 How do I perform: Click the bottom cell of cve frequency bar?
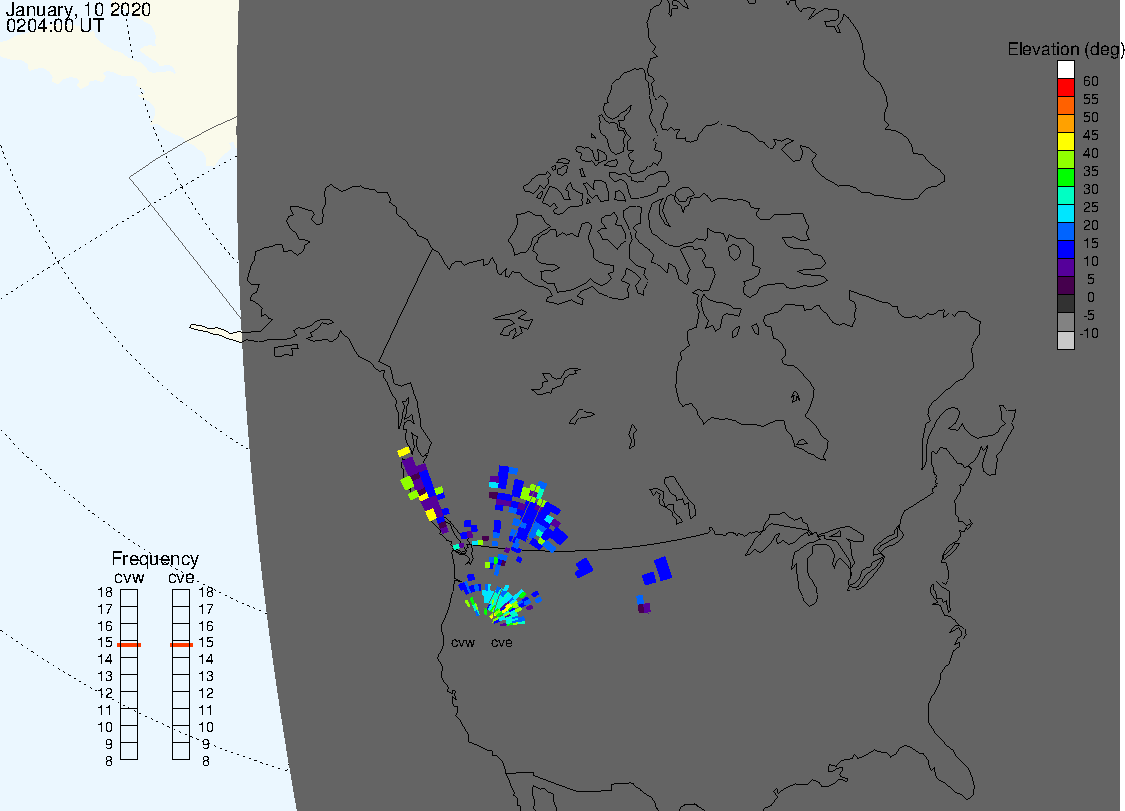[x=181, y=751]
